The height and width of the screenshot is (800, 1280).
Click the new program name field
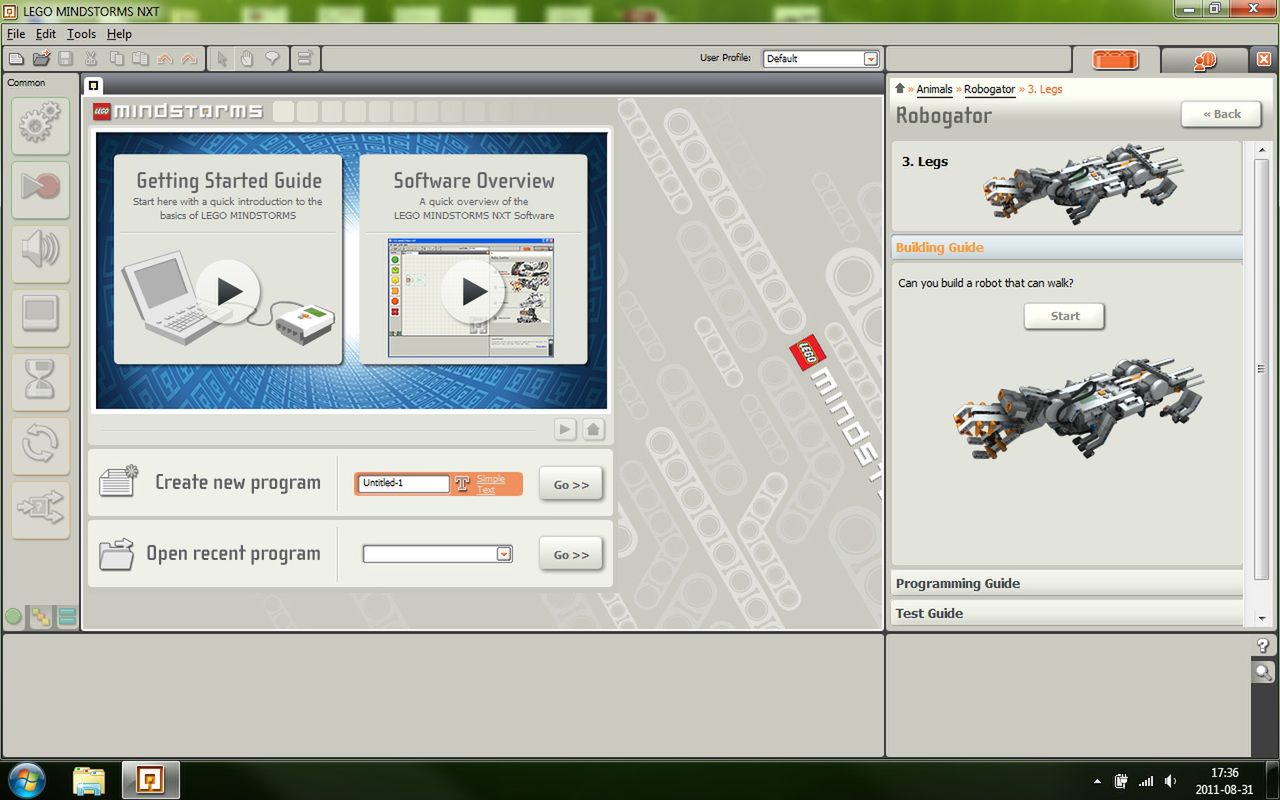pyautogui.click(x=404, y=484)
